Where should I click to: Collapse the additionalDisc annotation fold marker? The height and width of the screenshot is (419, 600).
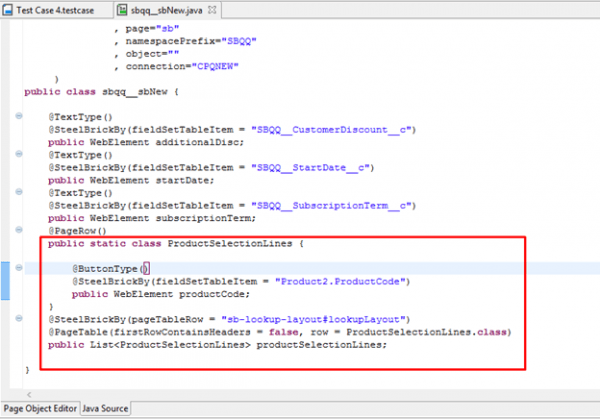tap(19, 116)
